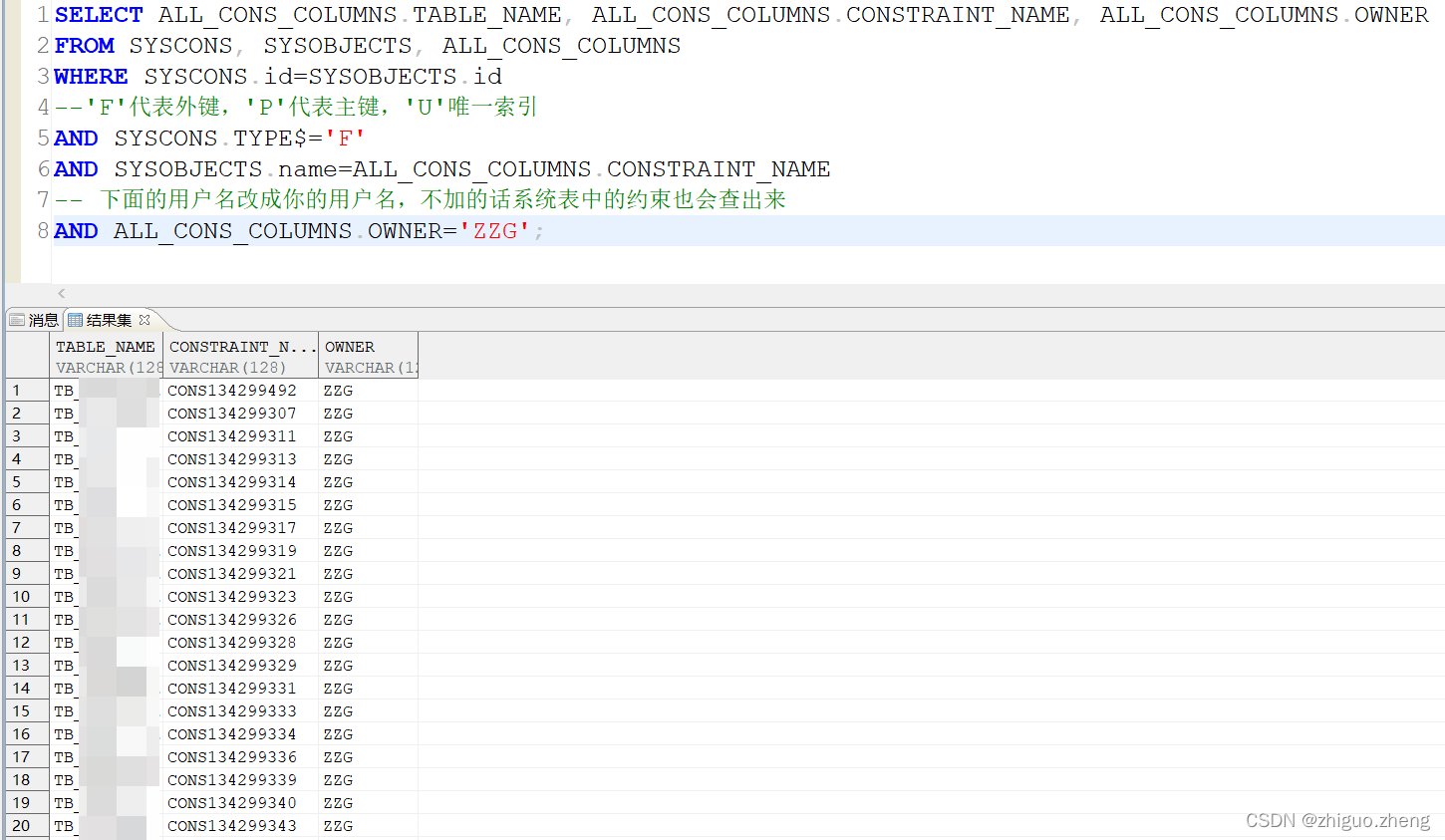Click the 'ZZG' string on line 8

[494, 231]
